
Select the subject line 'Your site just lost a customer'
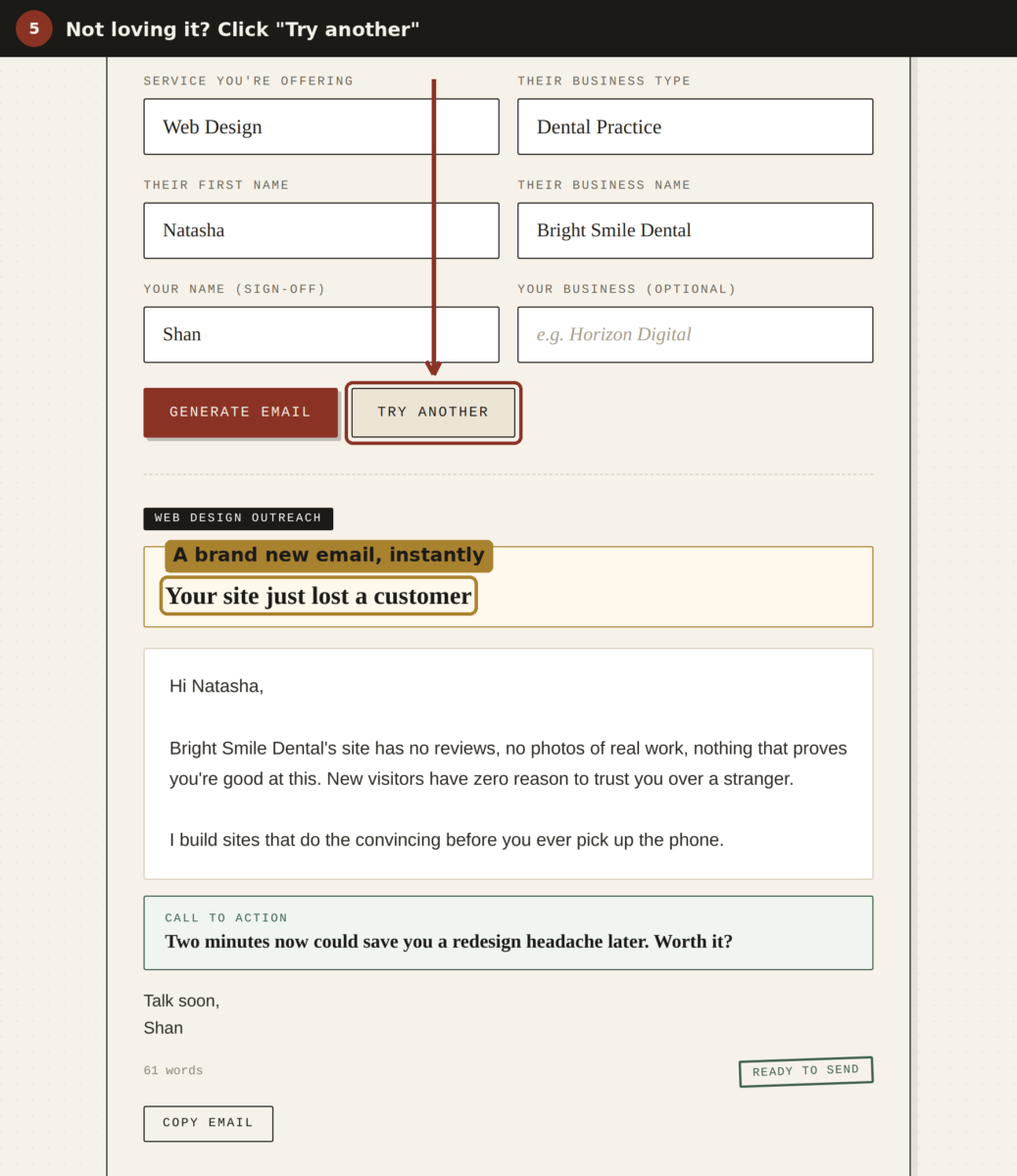[318, 596]
